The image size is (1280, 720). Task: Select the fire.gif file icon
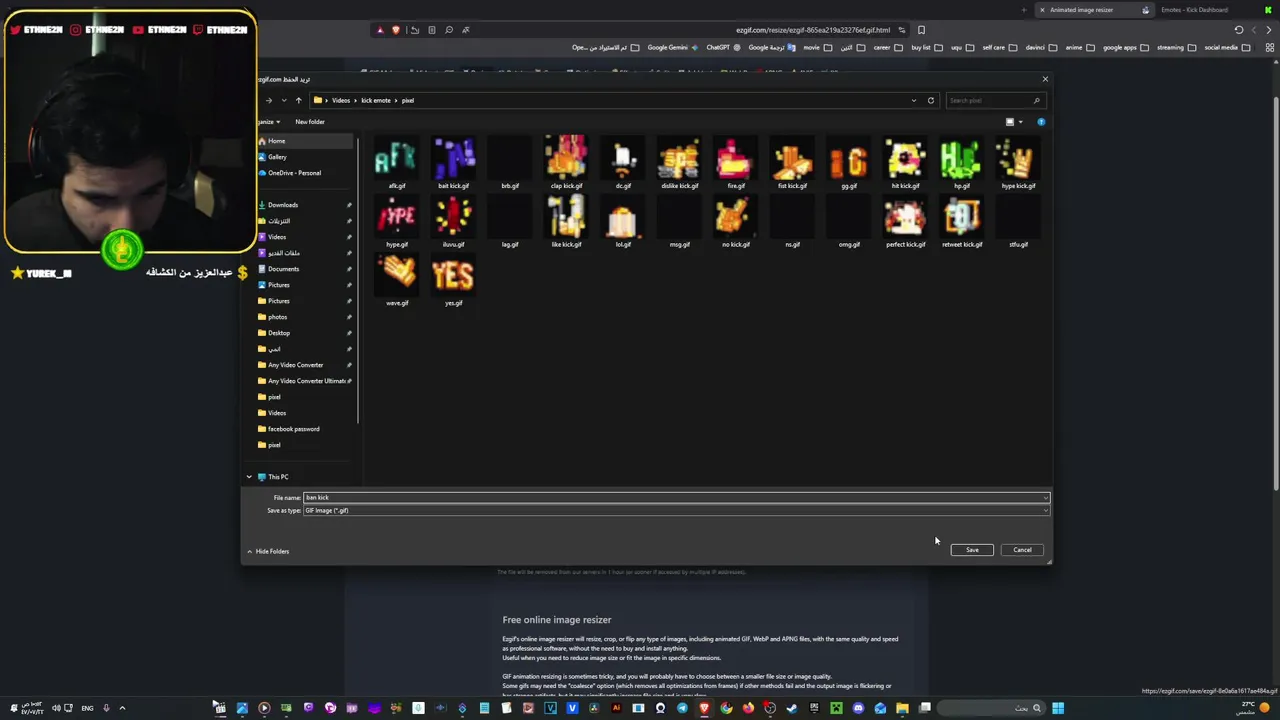(736, 160)
